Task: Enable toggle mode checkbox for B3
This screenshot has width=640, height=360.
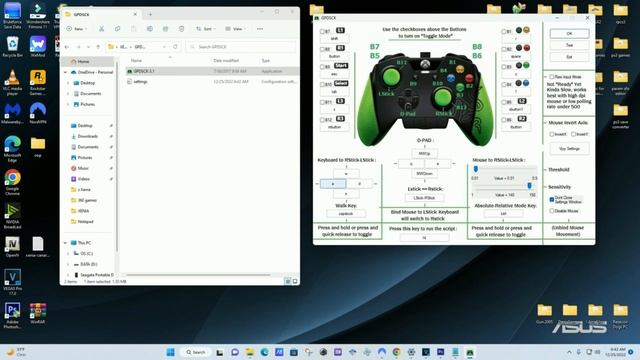Action: [504, 67]
